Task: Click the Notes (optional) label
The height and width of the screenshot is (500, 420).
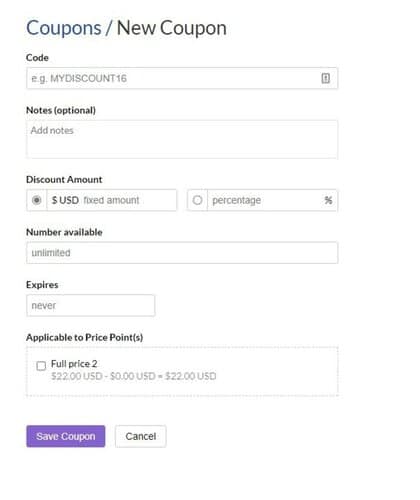Action: coord(61,110)
